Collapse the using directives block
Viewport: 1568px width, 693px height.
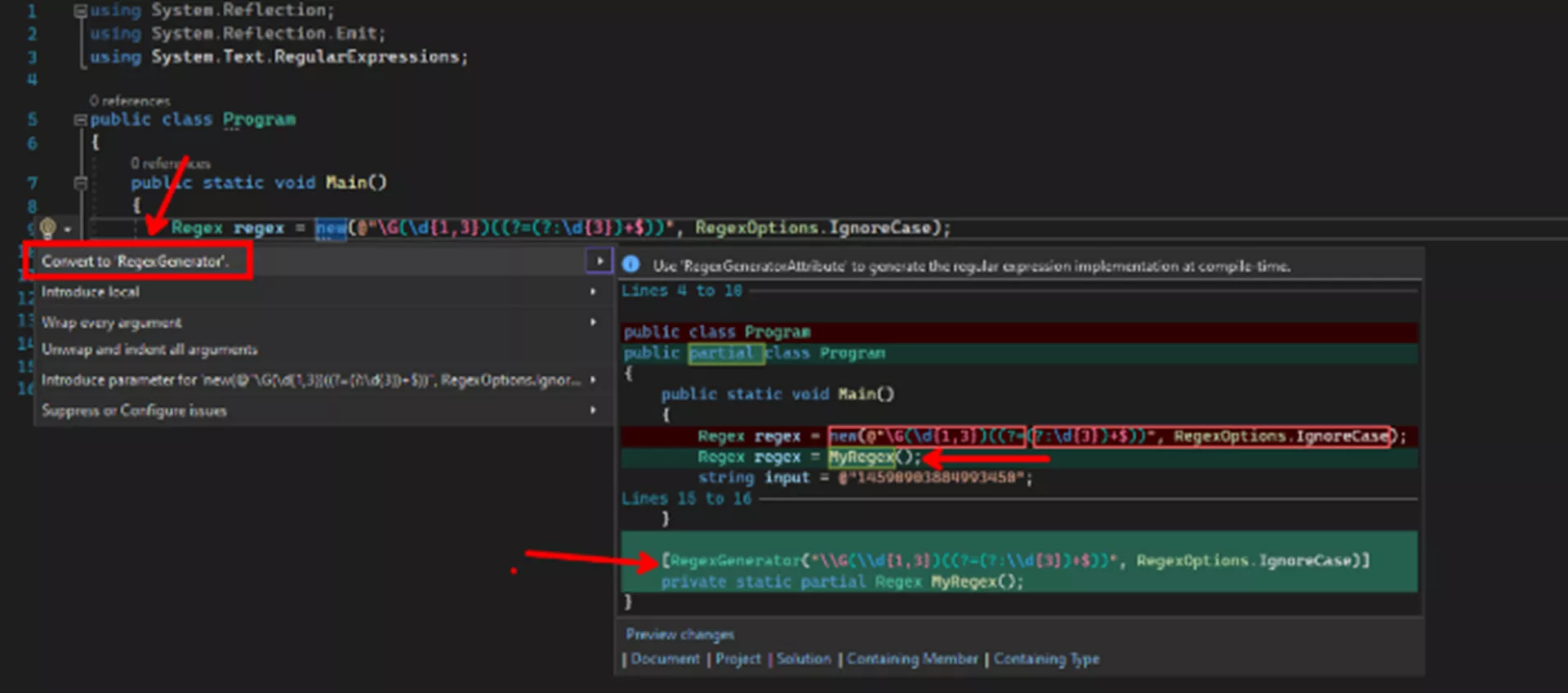pos(80,11)
